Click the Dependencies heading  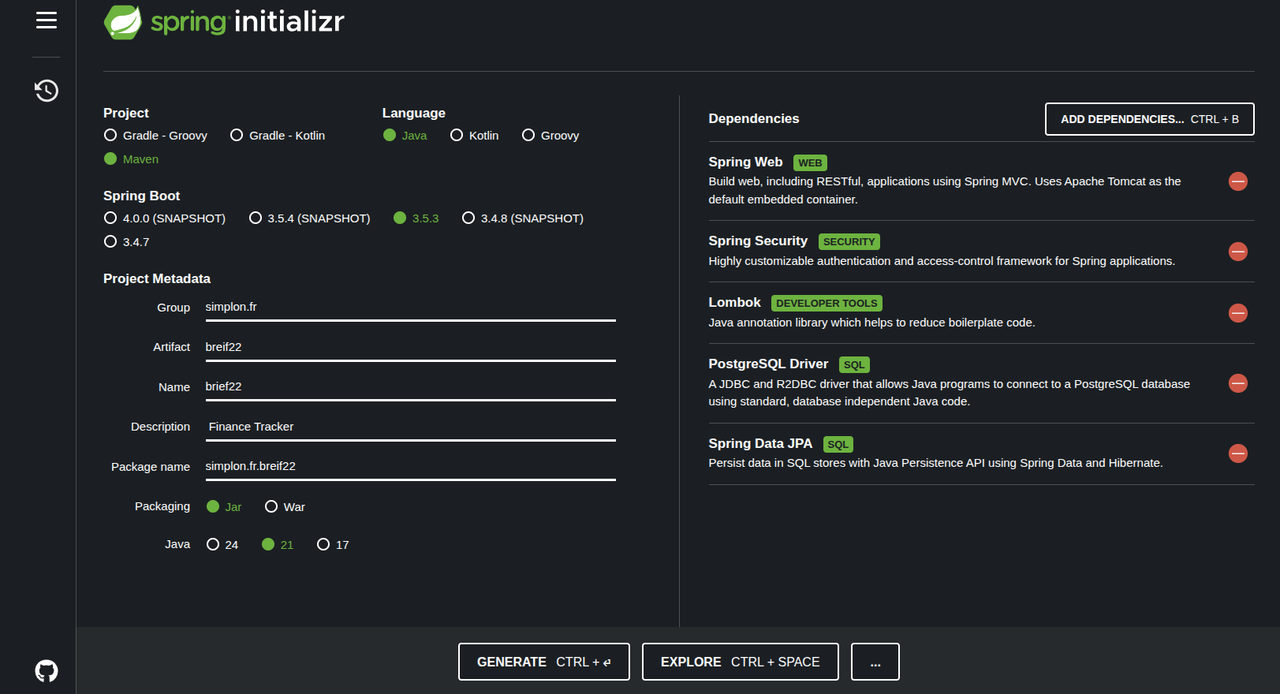click(x=754, y=119)
